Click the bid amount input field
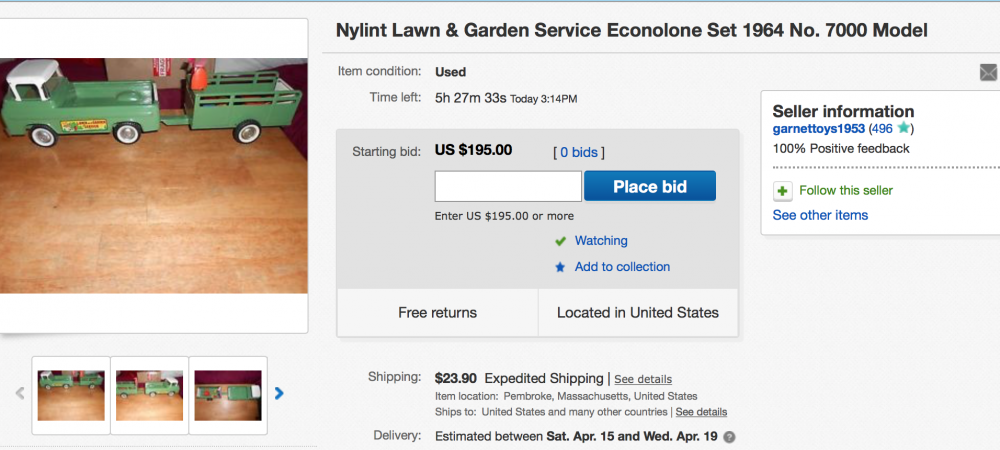Screen dimensions: 1000x450 point(508,187)
